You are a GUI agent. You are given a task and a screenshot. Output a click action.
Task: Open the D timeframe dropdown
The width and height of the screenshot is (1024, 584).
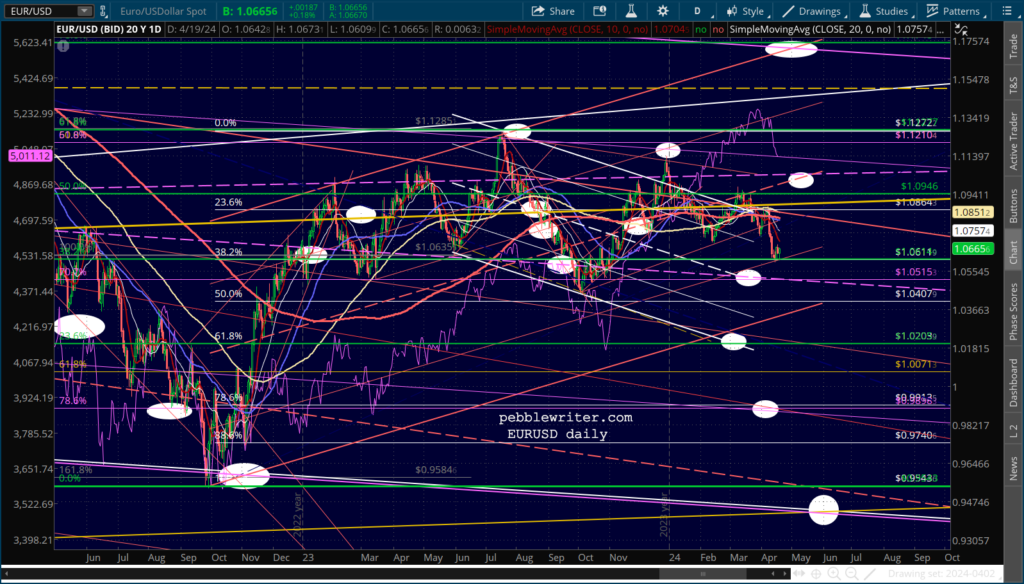[697, 11]
